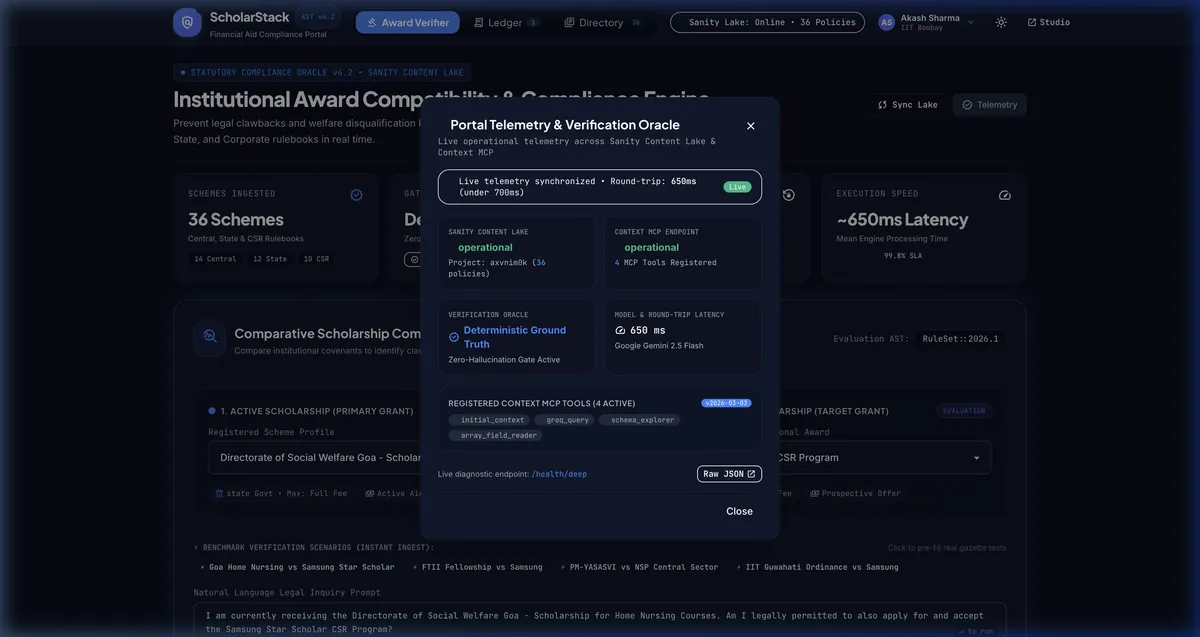Click the initial_context MCP tool chip
This screenshot has height=637, width=1200.
(x=487, y=420)
